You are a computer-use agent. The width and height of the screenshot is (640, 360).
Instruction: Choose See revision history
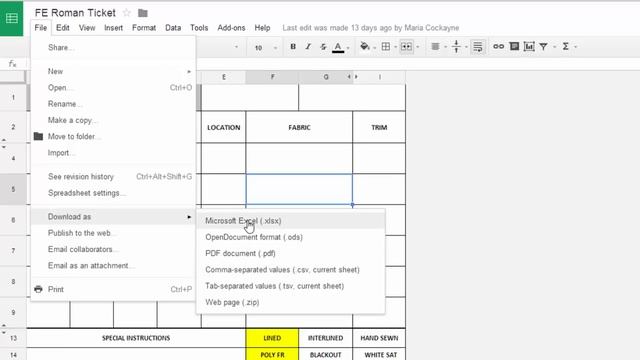pyautogui.click(x=113, y=177)
